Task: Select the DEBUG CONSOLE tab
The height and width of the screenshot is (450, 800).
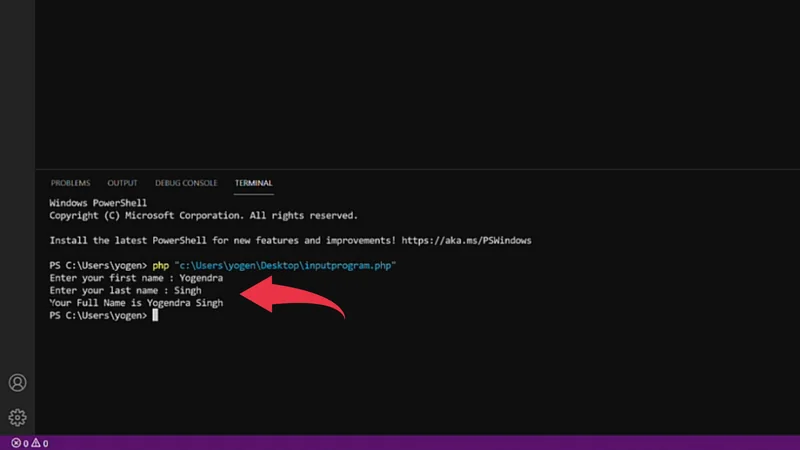Action: tap(186, 183)
